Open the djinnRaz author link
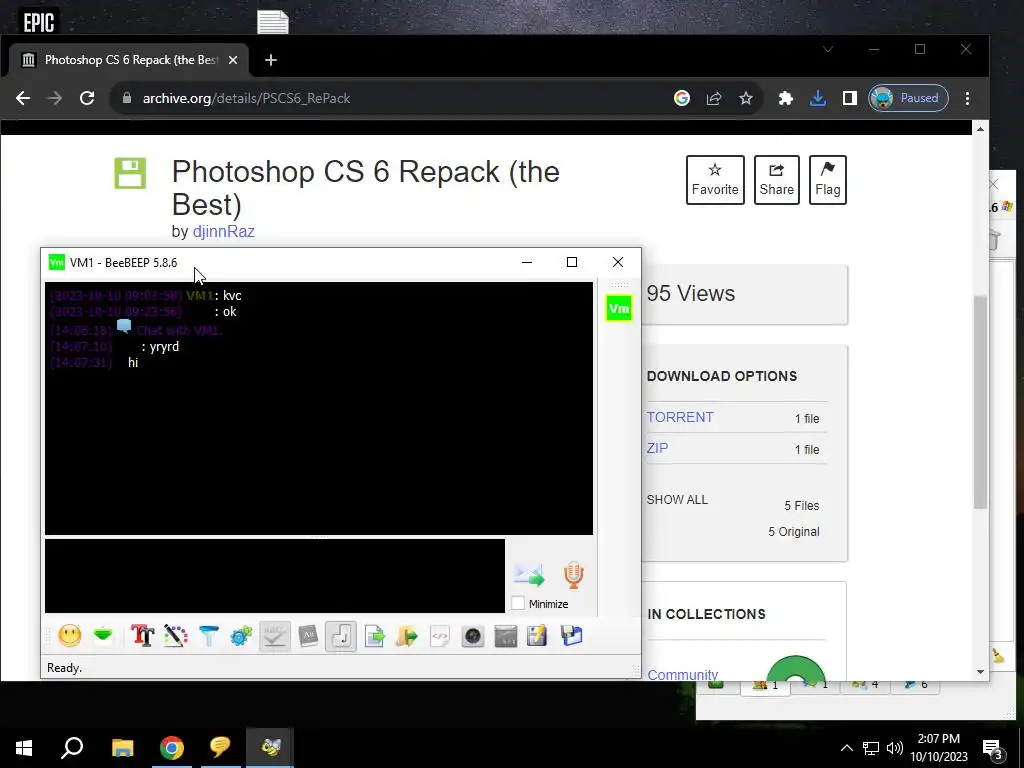 (x=223, y=231)
